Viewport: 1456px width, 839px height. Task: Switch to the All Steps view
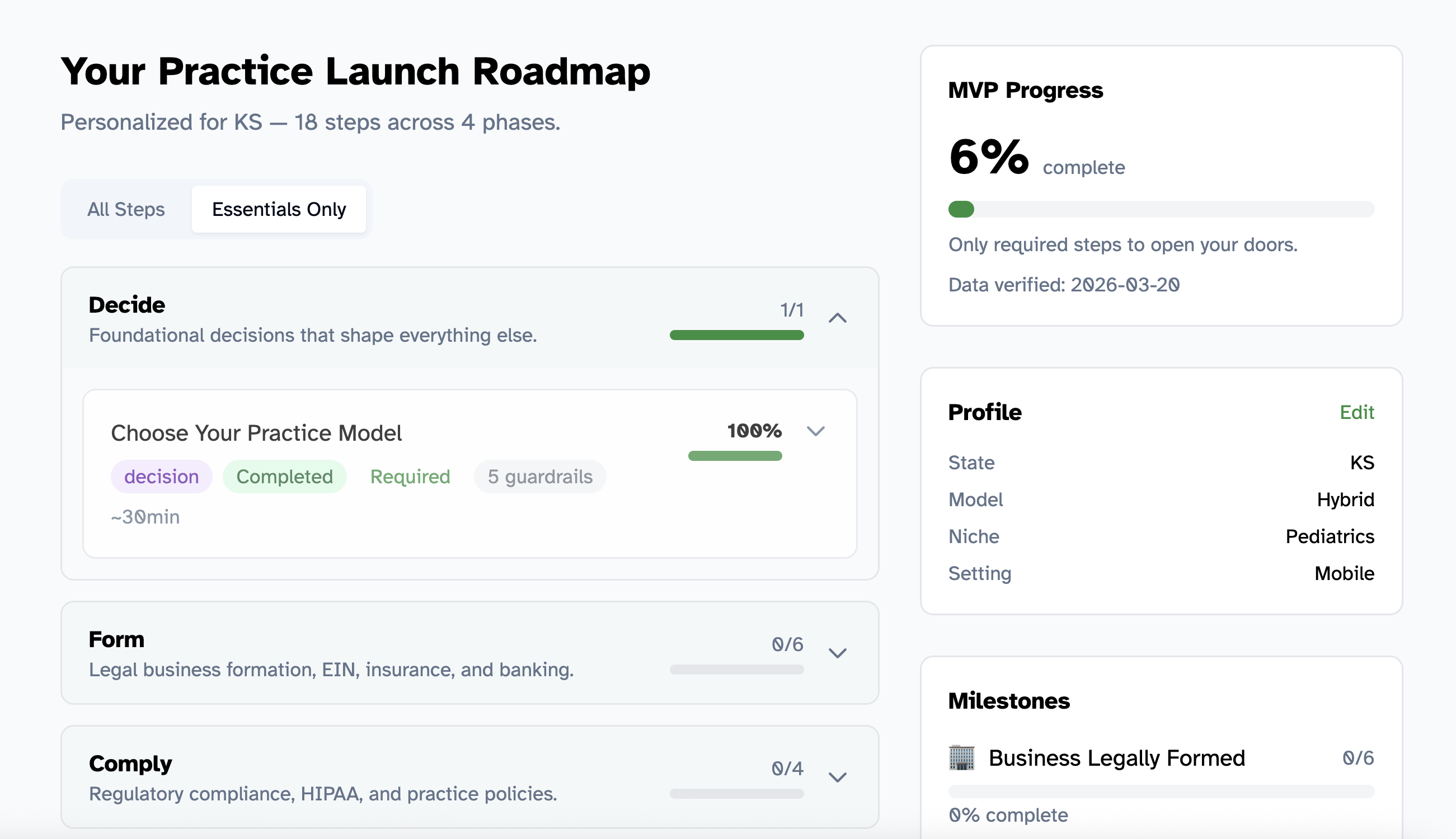pos(126,209)
